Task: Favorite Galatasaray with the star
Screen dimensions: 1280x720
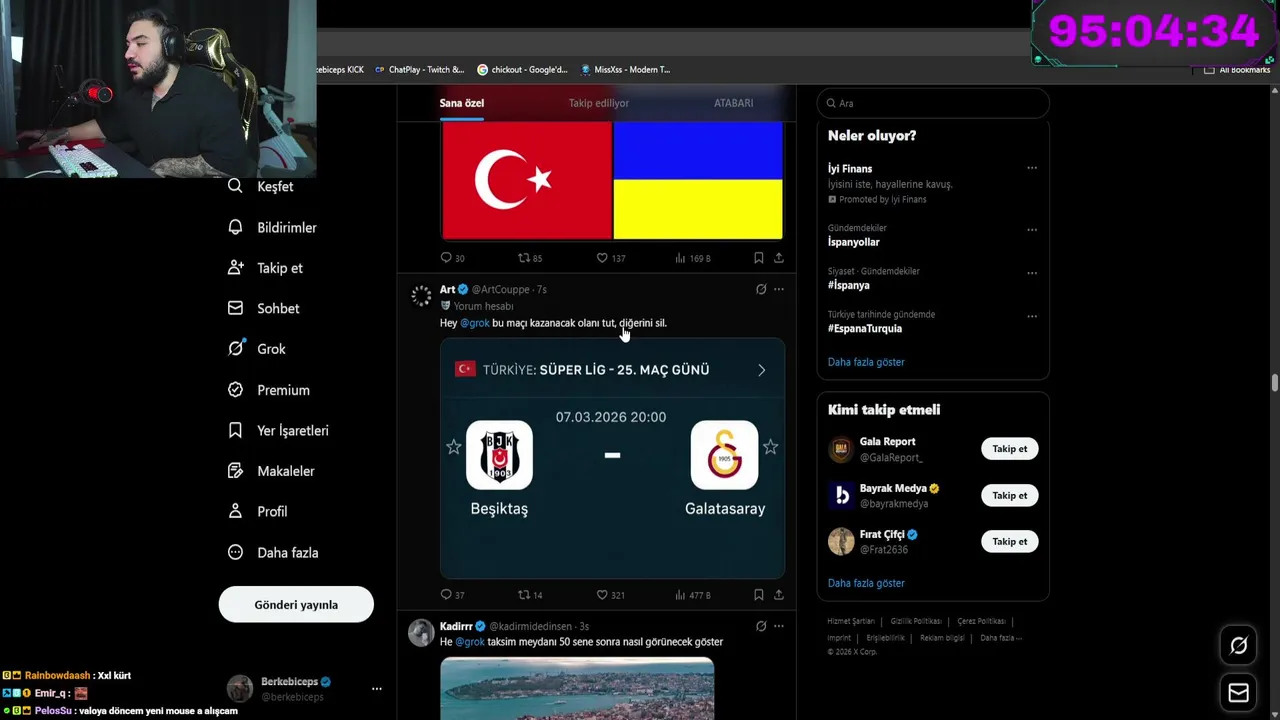Action: (x=770, y=447)
